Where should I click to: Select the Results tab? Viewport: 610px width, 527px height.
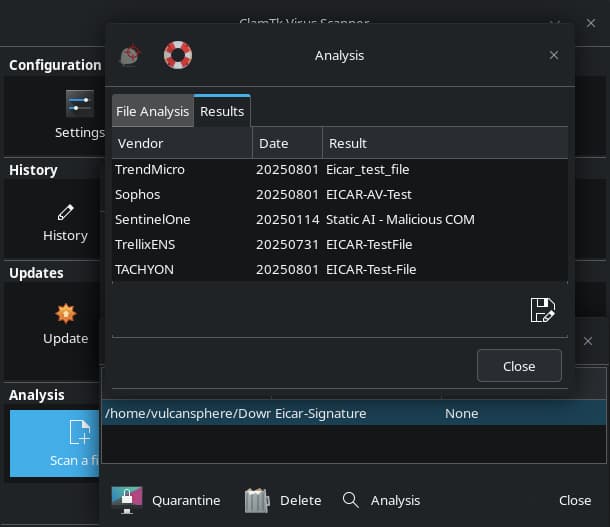click(222, 111)
